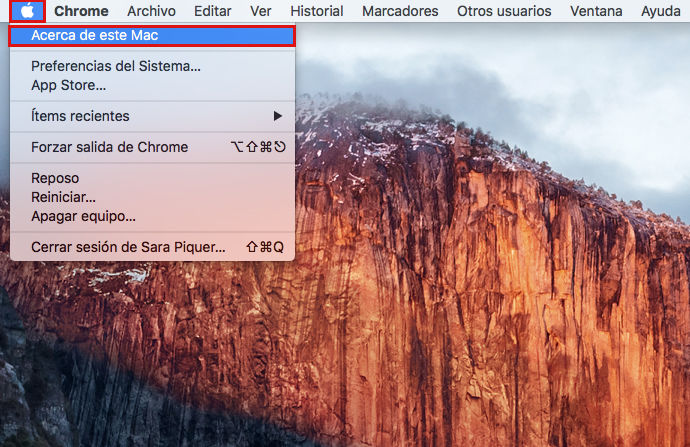Open the Otros usuarios menu
690x447 pixels.
pyautogui.click(x=504, y=11)
